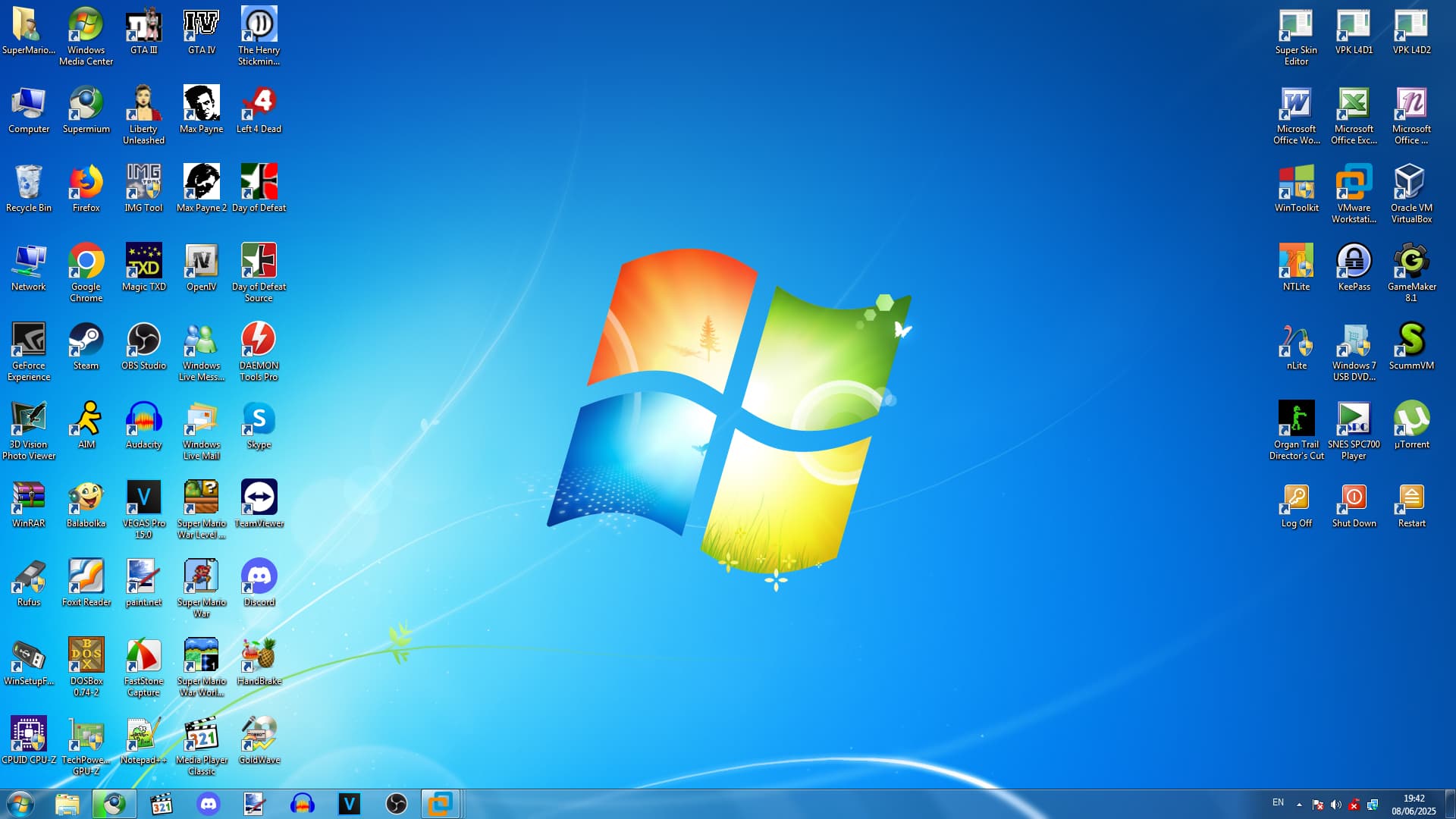
Task: Click the µTorrent desktop shortcut
Action: tap(1411, 419)
